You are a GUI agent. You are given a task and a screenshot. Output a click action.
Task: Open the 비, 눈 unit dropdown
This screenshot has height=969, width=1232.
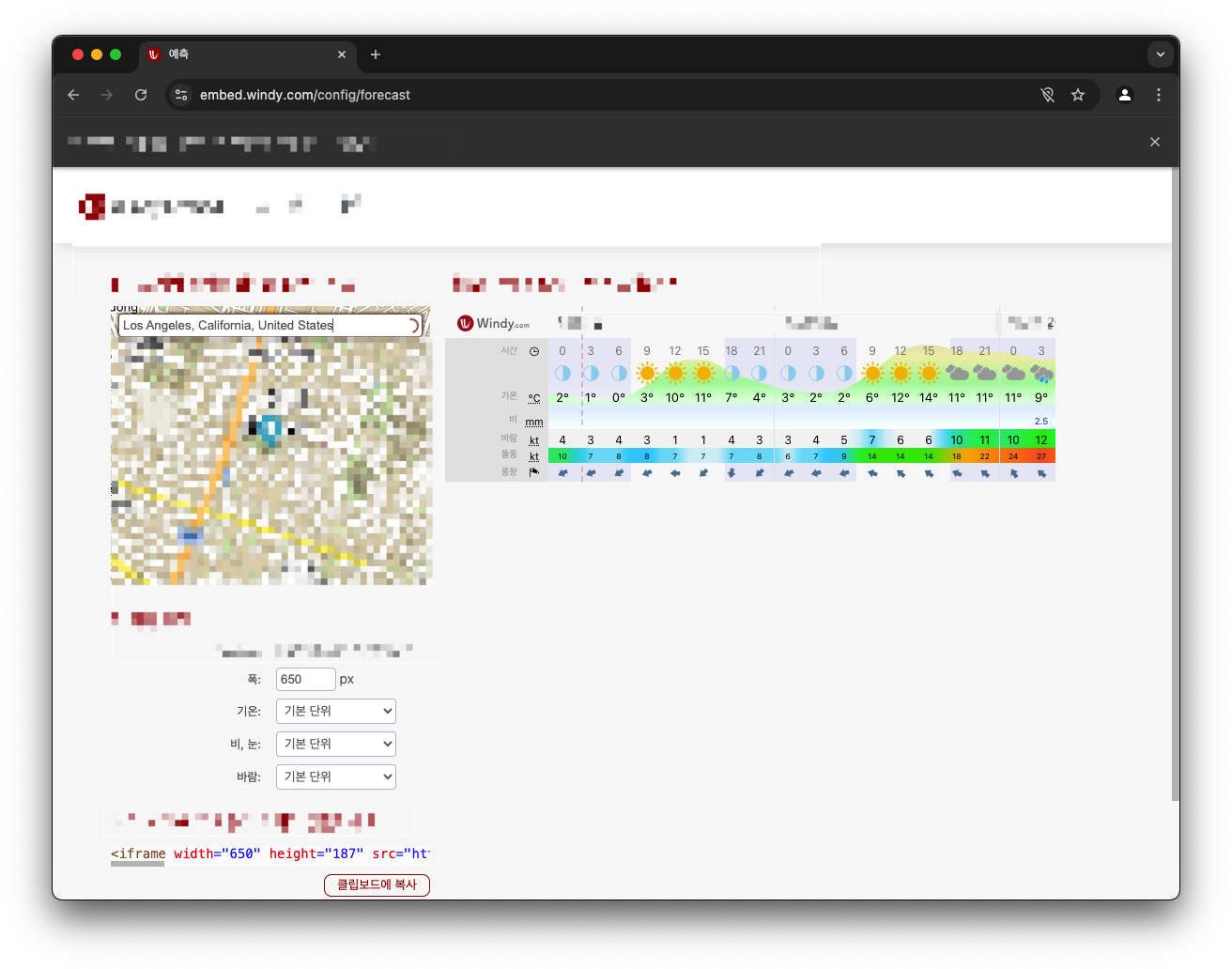click(x=335, y=745)
